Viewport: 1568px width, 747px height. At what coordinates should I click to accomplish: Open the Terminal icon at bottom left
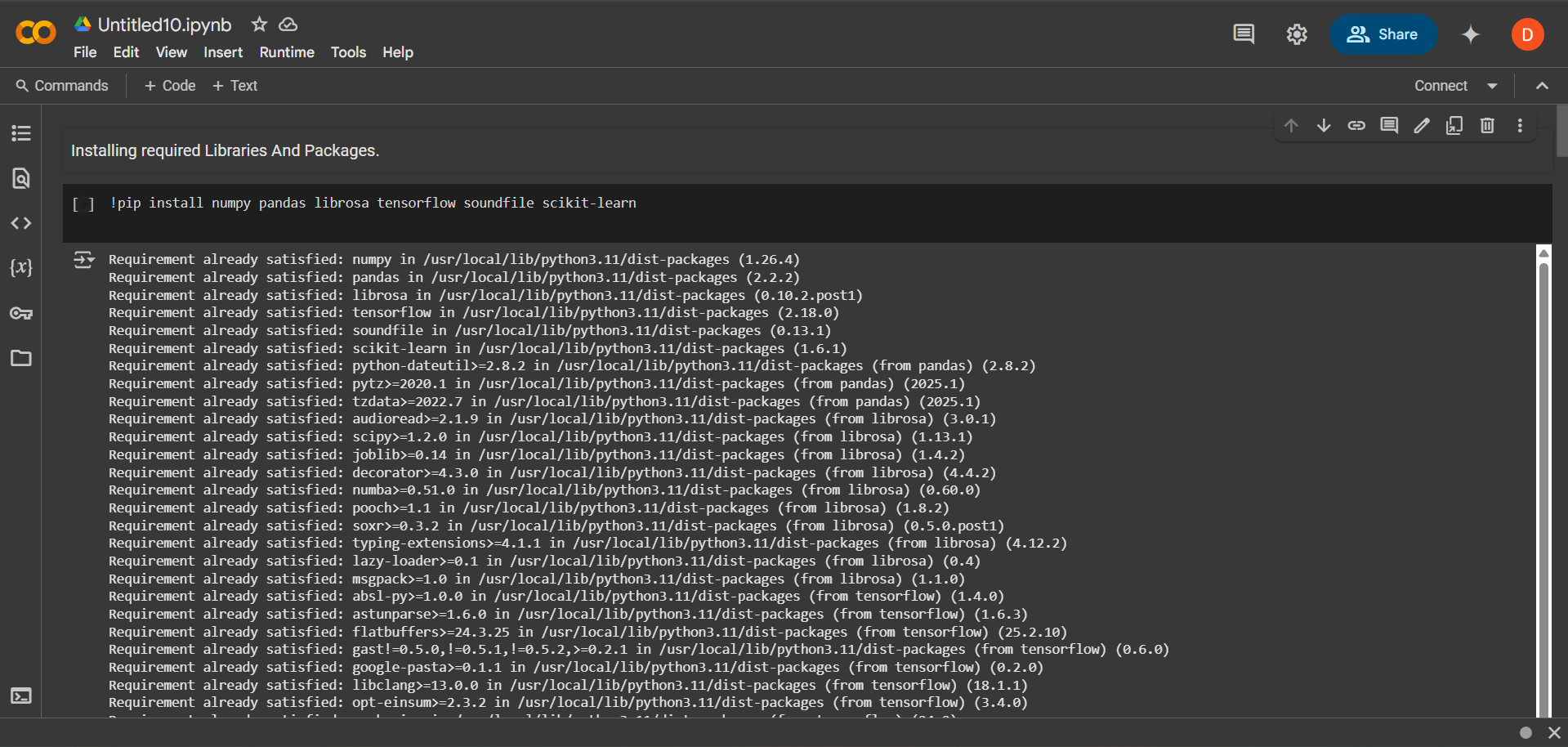21,696
